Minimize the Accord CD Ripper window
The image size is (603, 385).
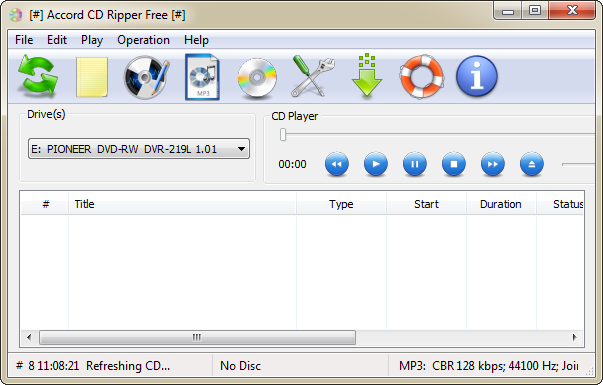tap(508, 10)
